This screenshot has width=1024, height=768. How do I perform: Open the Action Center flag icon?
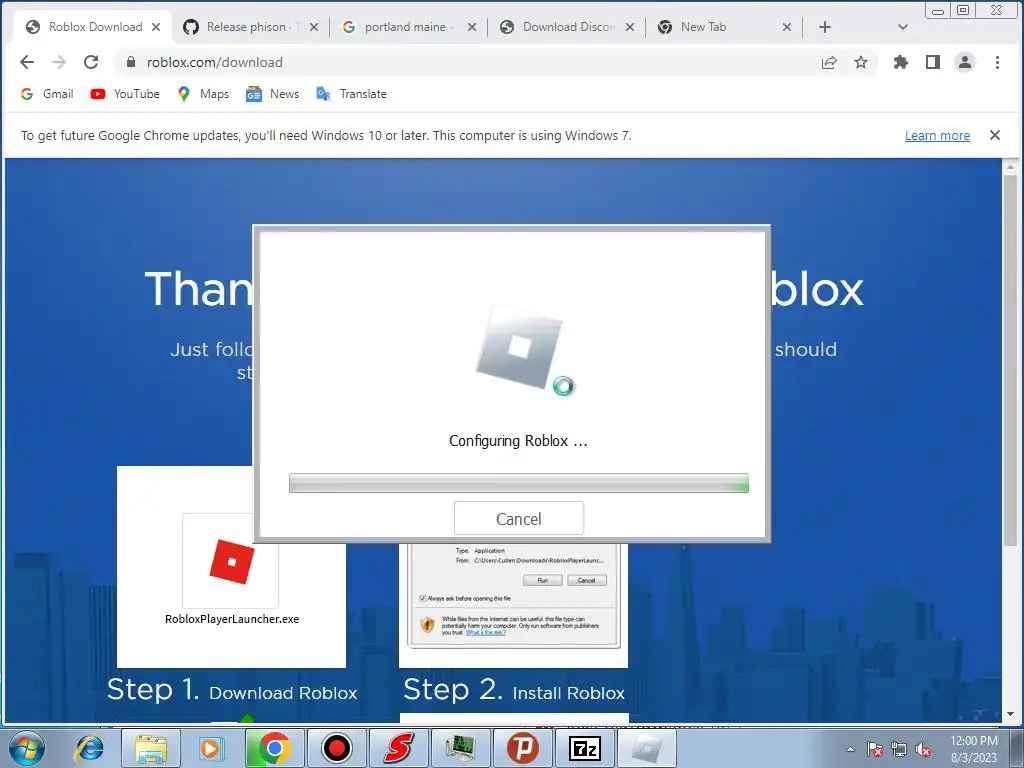(875, 749)
